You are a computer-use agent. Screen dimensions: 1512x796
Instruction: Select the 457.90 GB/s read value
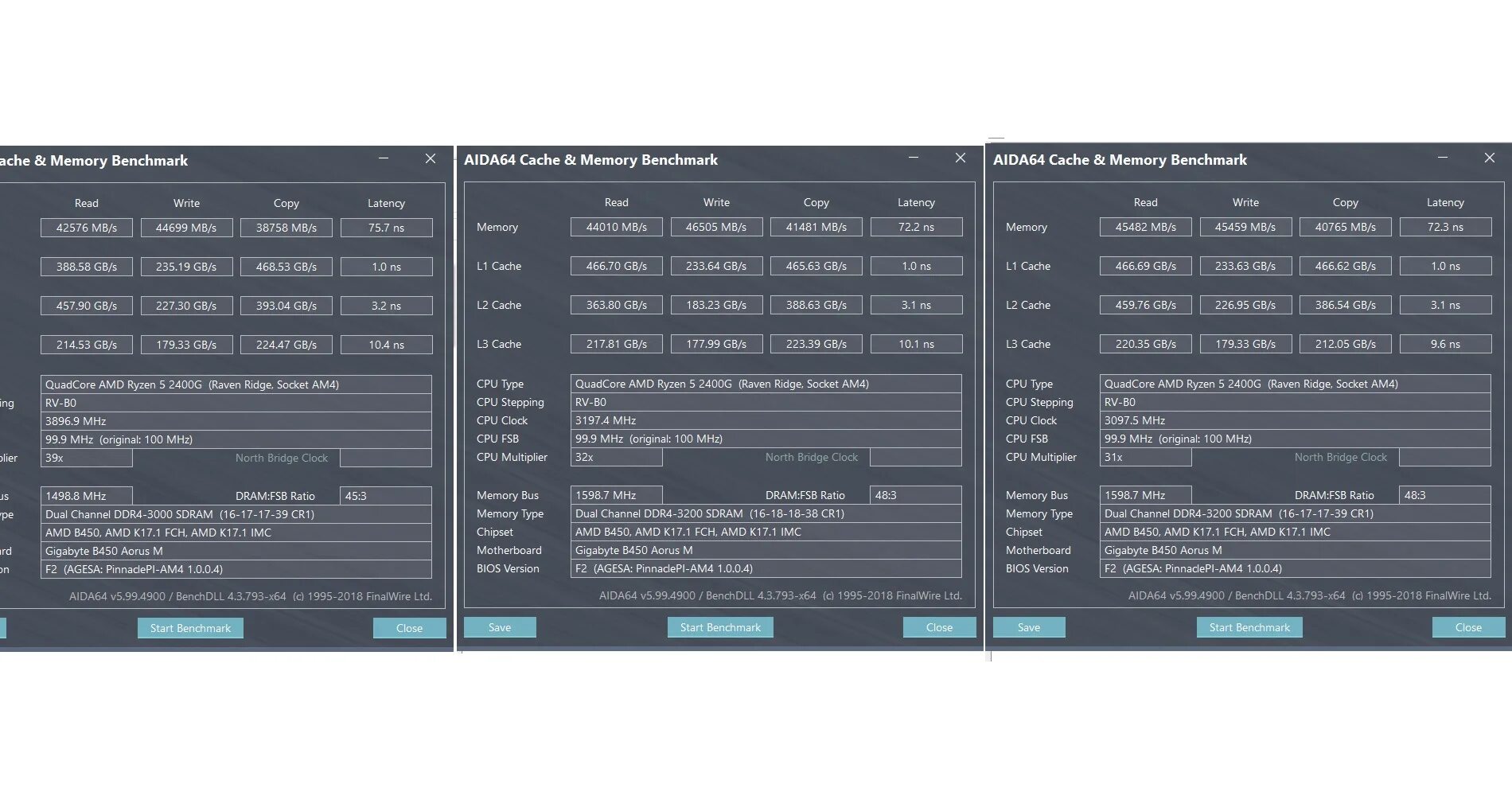(x=87, y=306)
